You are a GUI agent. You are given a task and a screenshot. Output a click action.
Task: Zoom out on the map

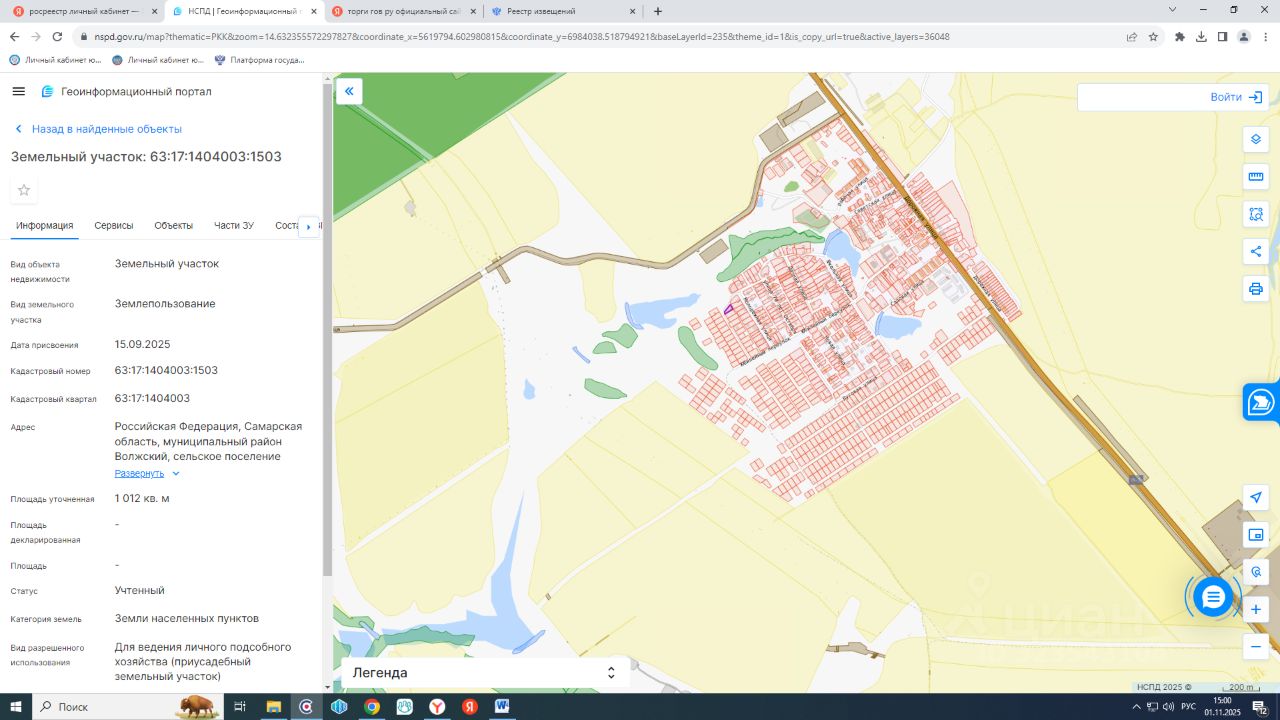1256,647
